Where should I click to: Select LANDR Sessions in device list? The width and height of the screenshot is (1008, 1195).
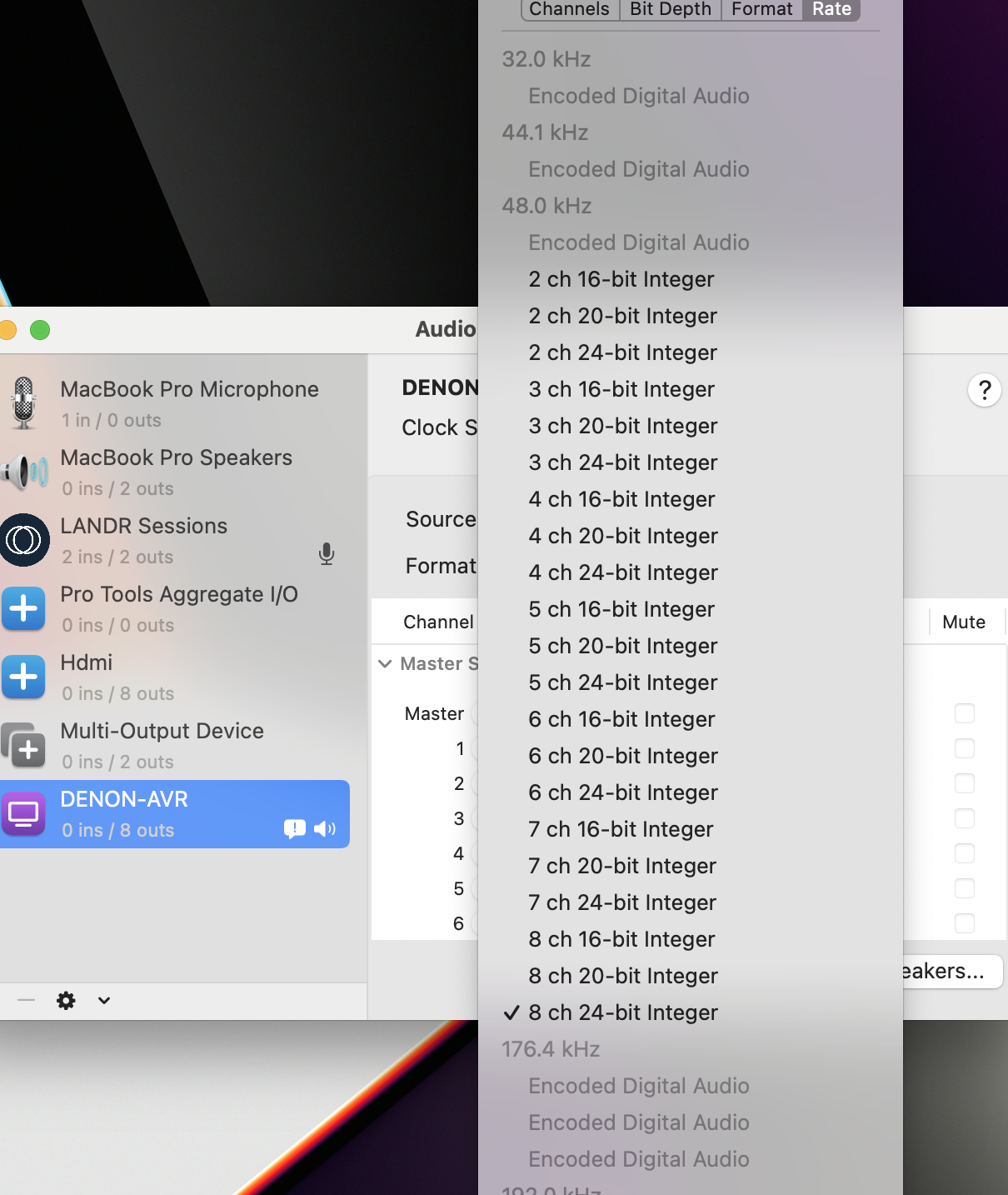click(175, 541)
